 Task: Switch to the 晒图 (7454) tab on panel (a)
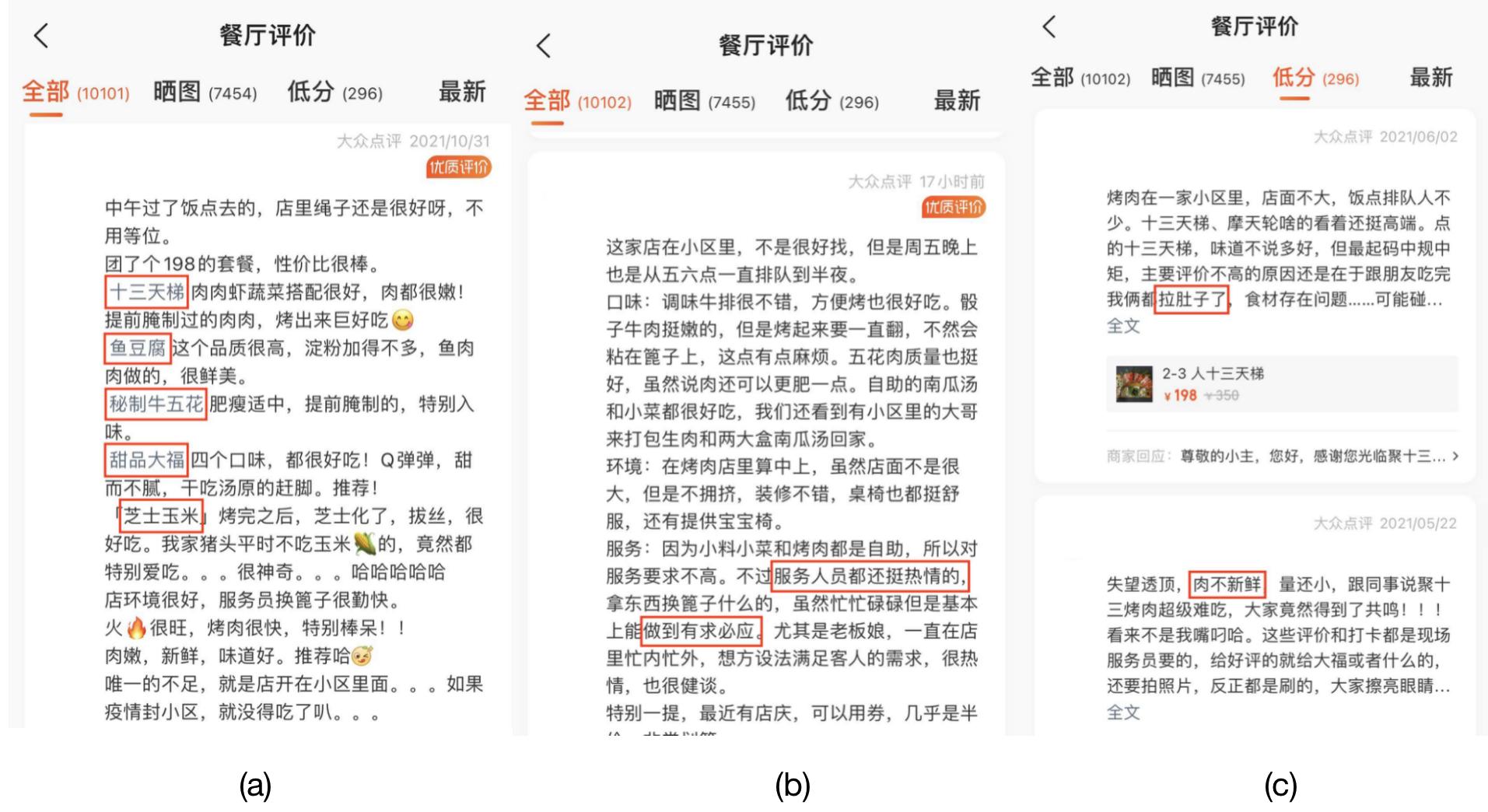204,91
